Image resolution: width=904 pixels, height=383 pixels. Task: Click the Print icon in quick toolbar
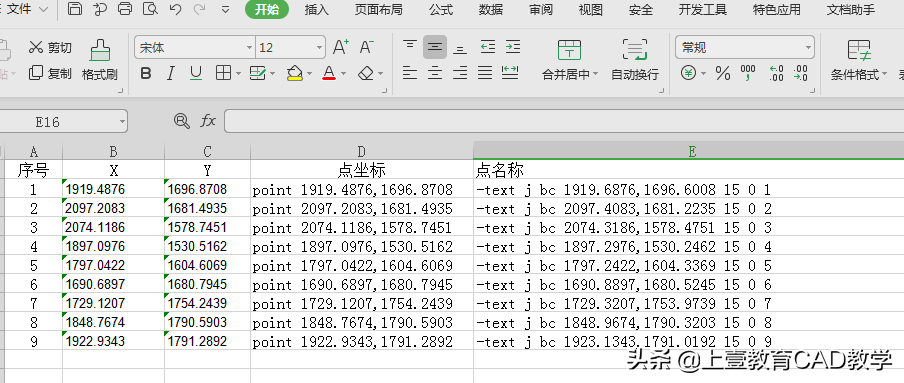(x=125, y=9)
